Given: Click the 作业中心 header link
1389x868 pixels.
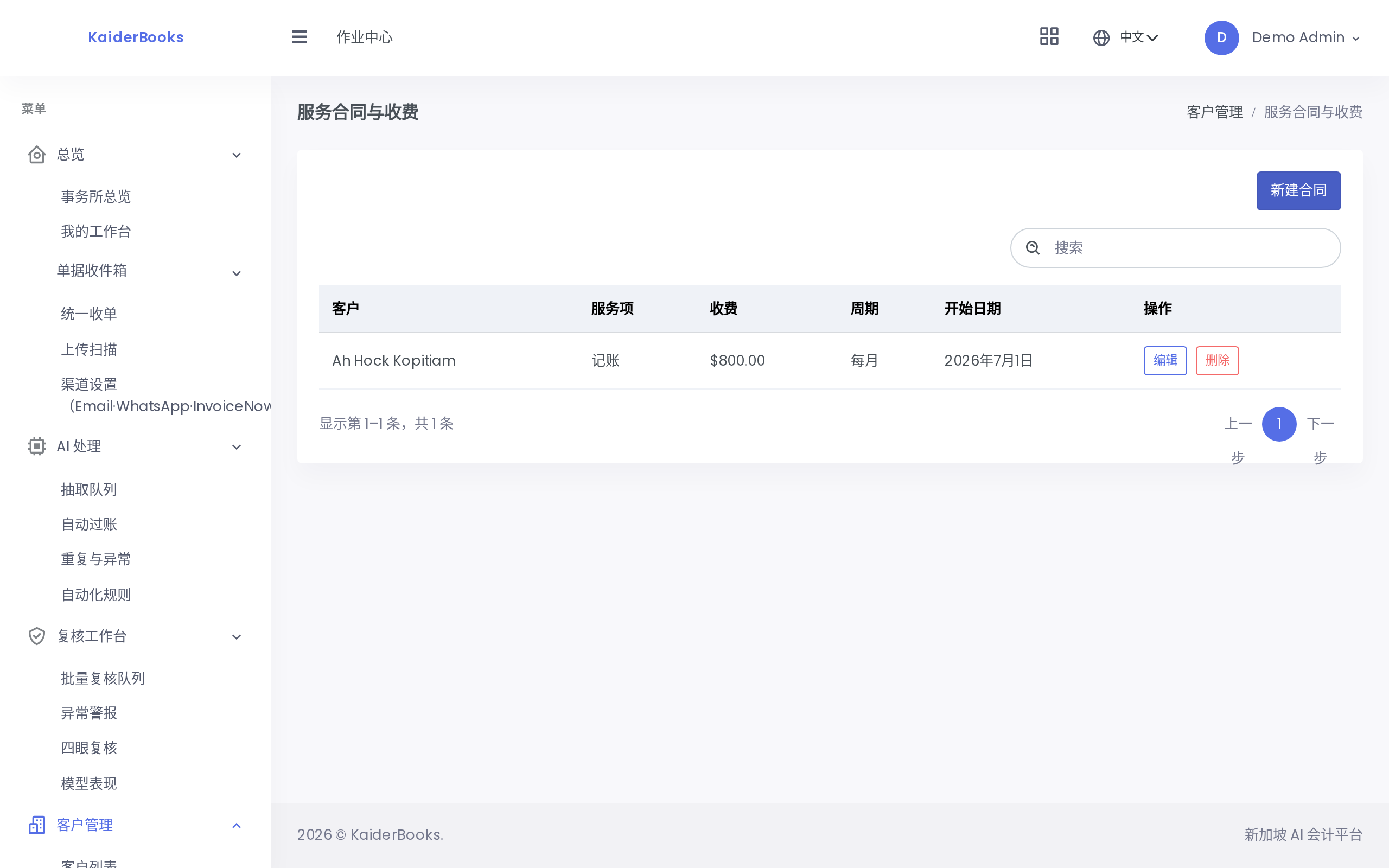Looking at the screenshot, I should point(365,37).
